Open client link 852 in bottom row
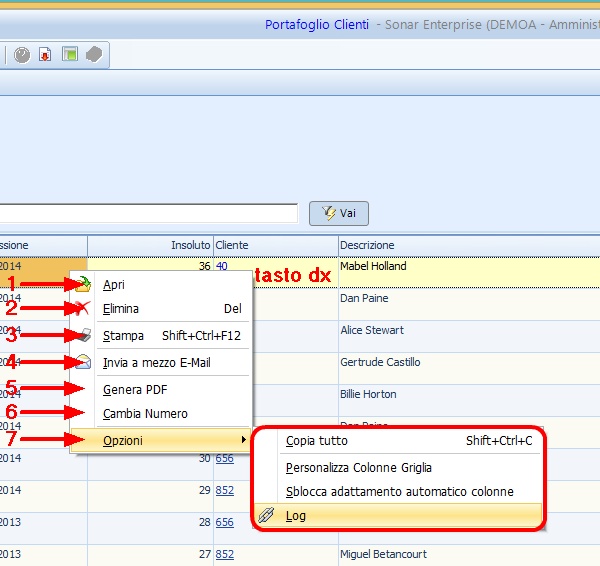The width and height of the screenshot is (600, 566). click(x=224, y=554)
